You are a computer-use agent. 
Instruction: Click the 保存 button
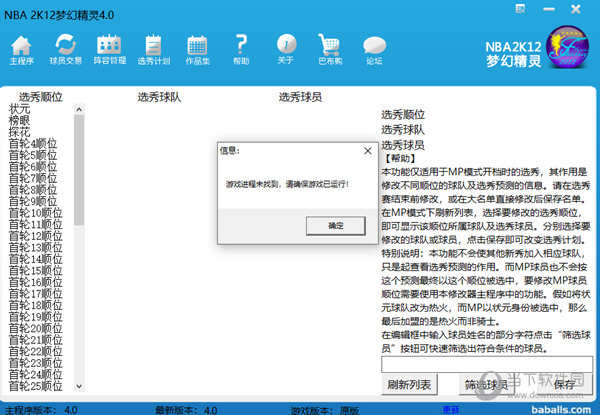pyautogui.click(x=564, y=384)
